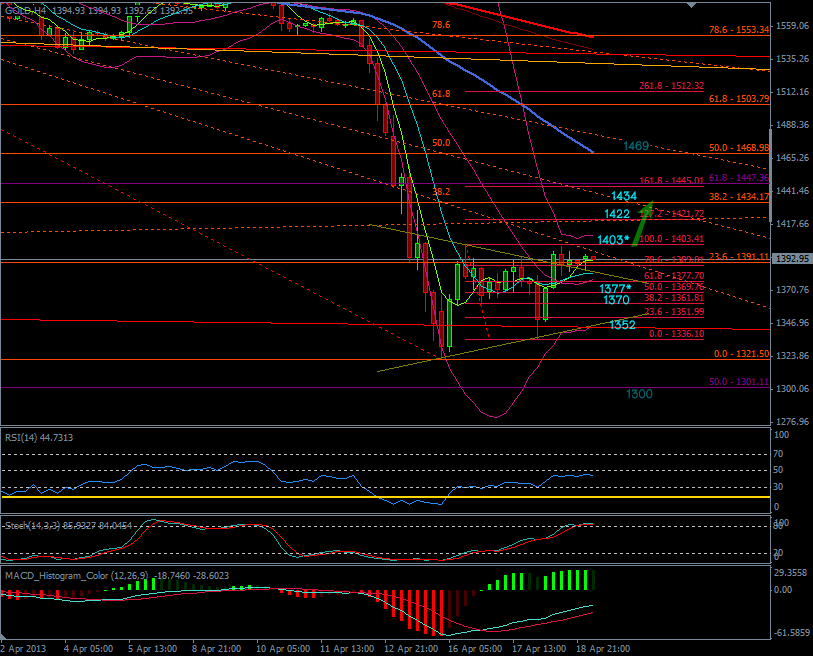This screenshot has height=656, width=813.
Task: Click the cyan '1352' level label
Action: click(x=622, y=325)
